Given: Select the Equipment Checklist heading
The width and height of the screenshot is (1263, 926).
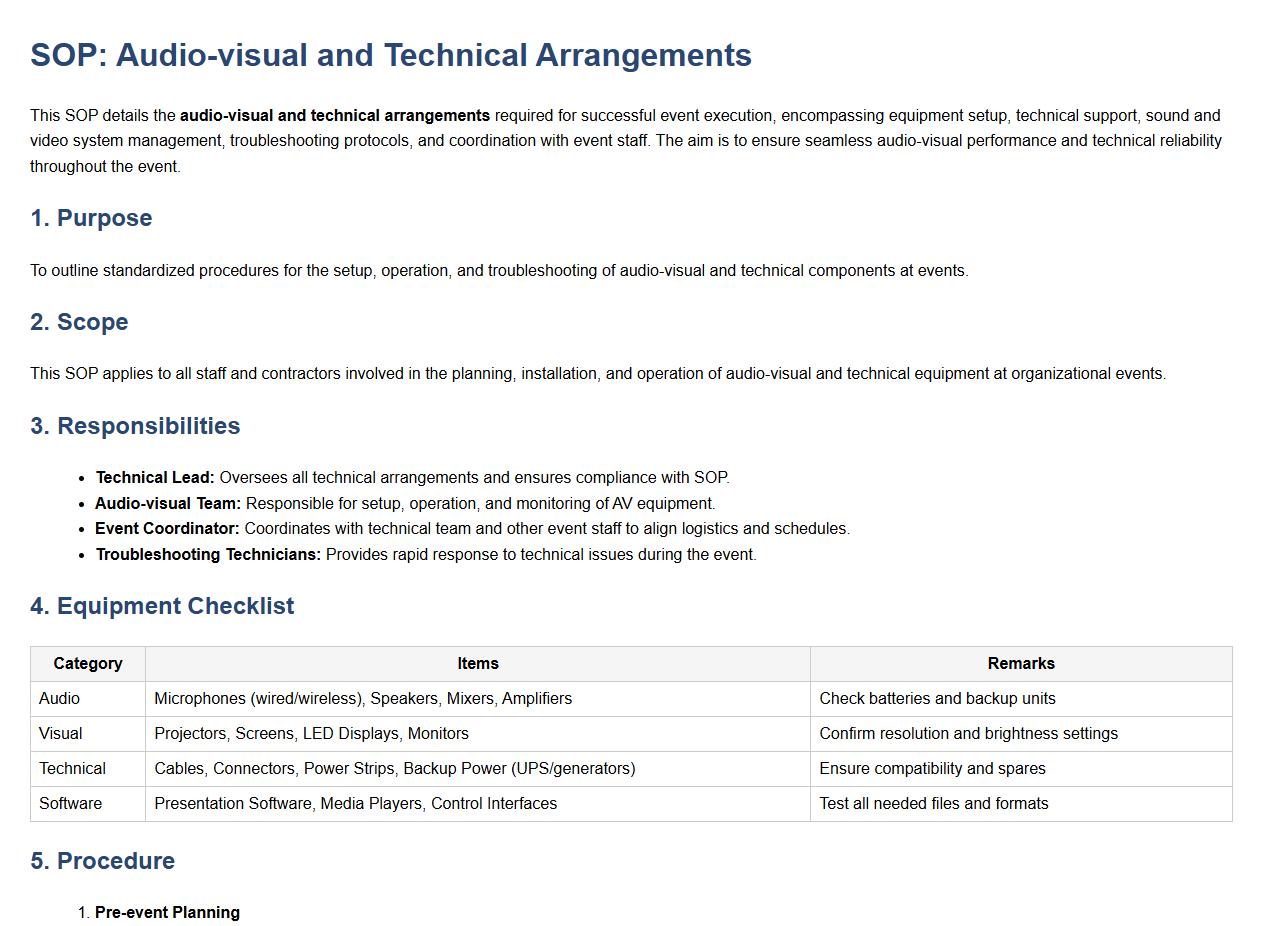Looking at the screenshot, I should tap(162, 606).
